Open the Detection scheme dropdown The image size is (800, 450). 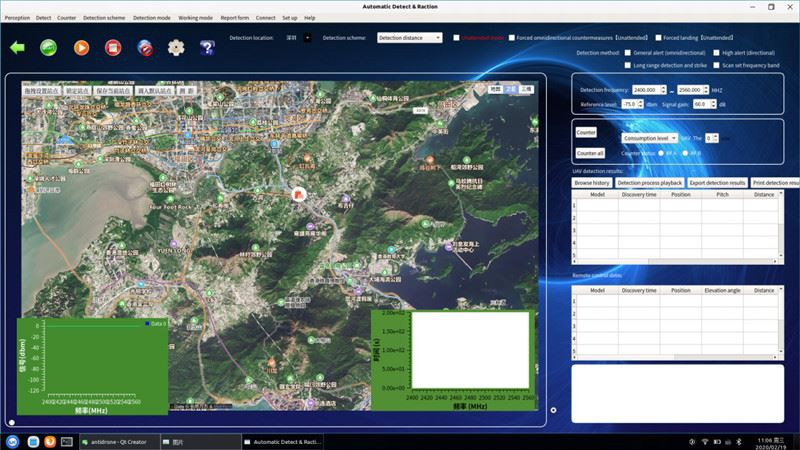point(409,38)
